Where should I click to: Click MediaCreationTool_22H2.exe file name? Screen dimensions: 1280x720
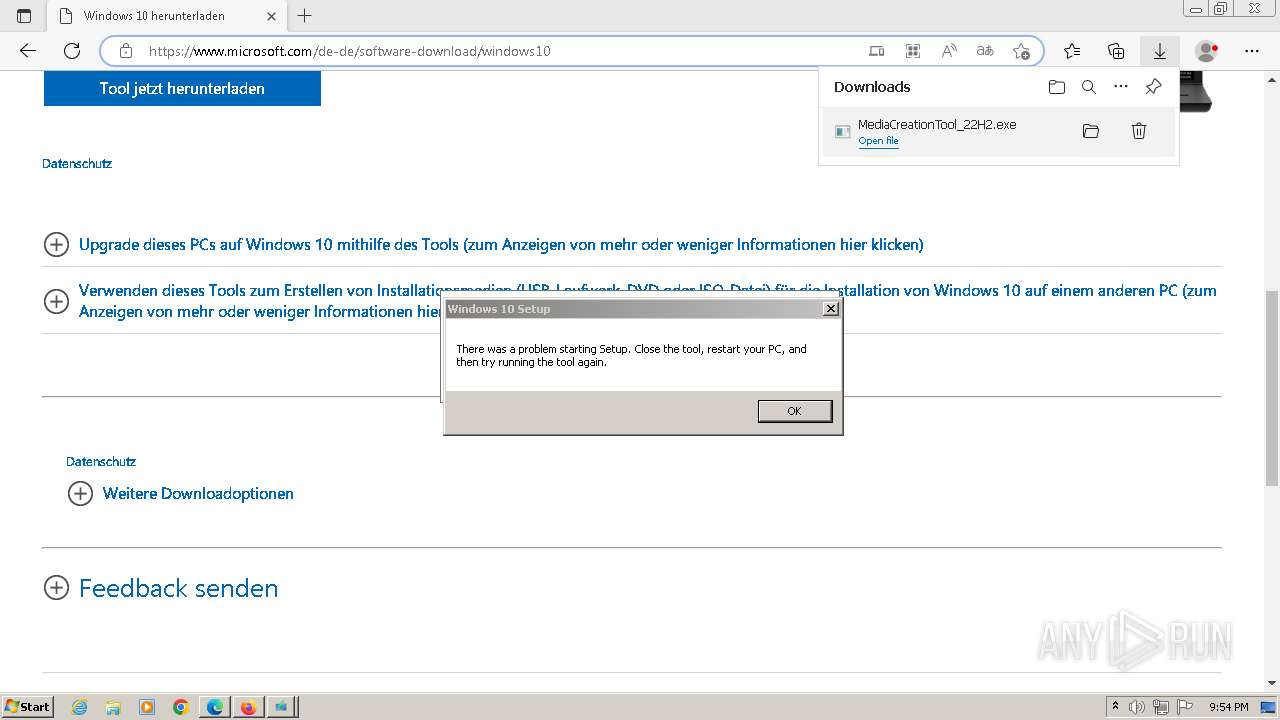click(937, 125)
